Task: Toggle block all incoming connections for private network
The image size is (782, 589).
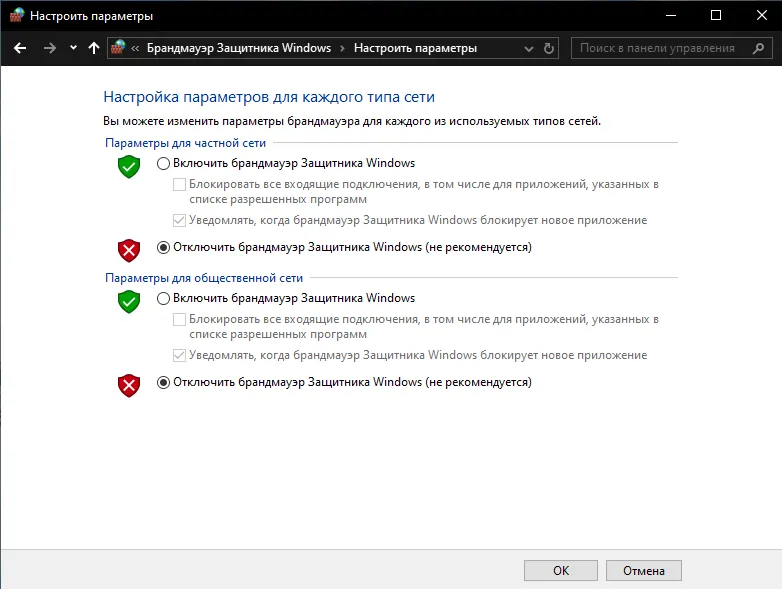Action: coord(180,185)
